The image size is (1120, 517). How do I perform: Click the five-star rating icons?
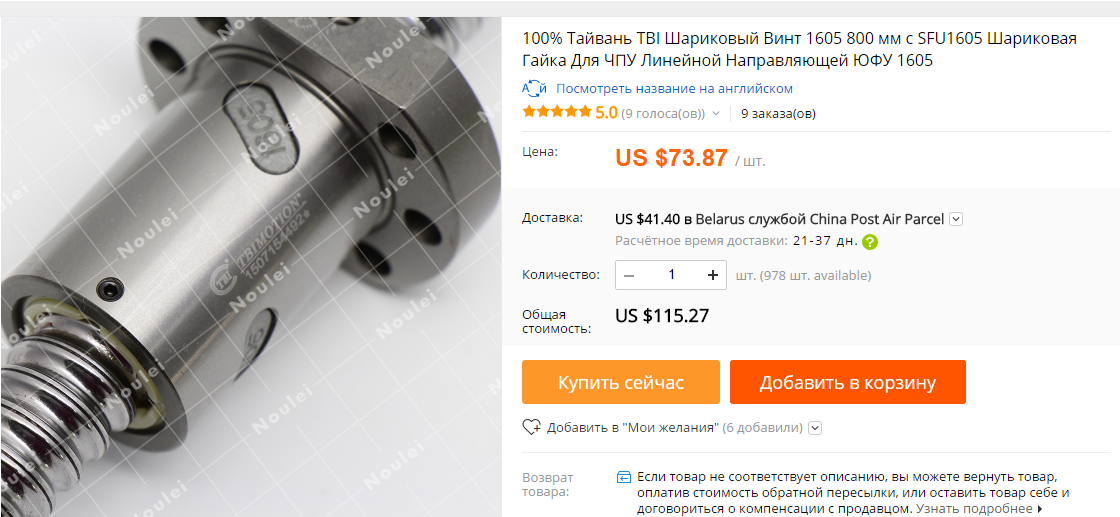[557, 112]
